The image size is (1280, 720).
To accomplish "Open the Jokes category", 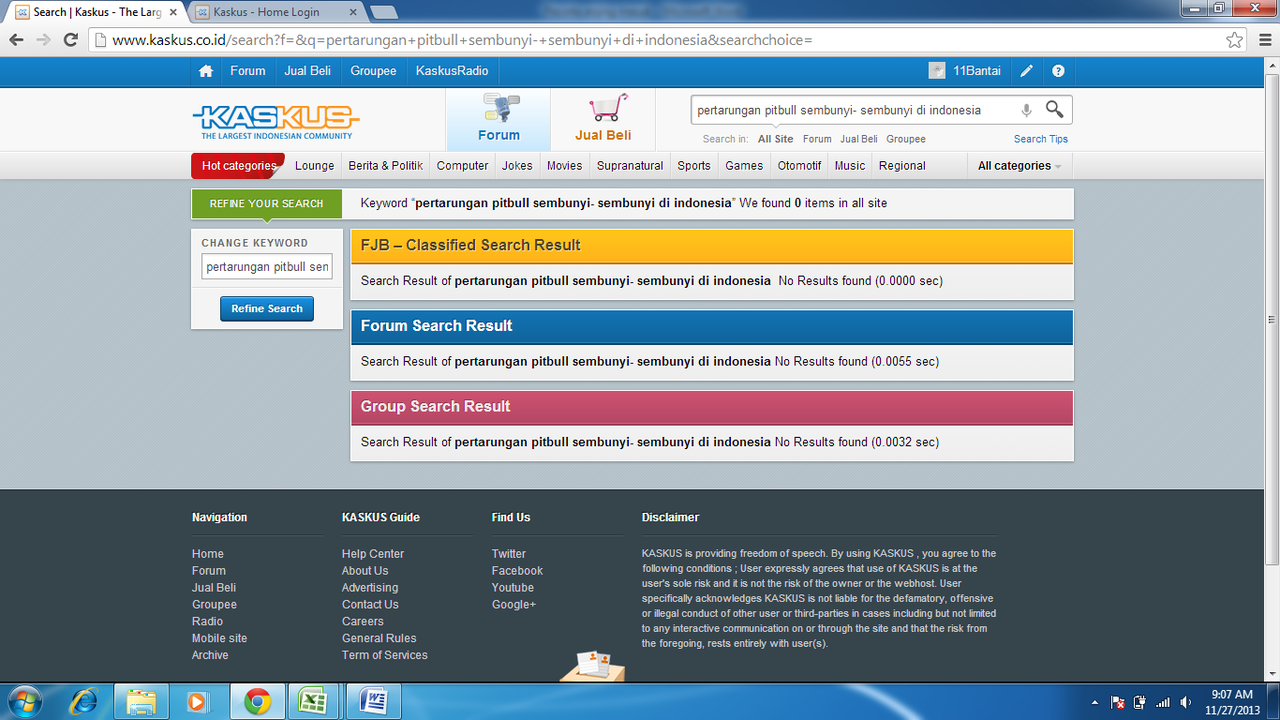I will 517,166.
